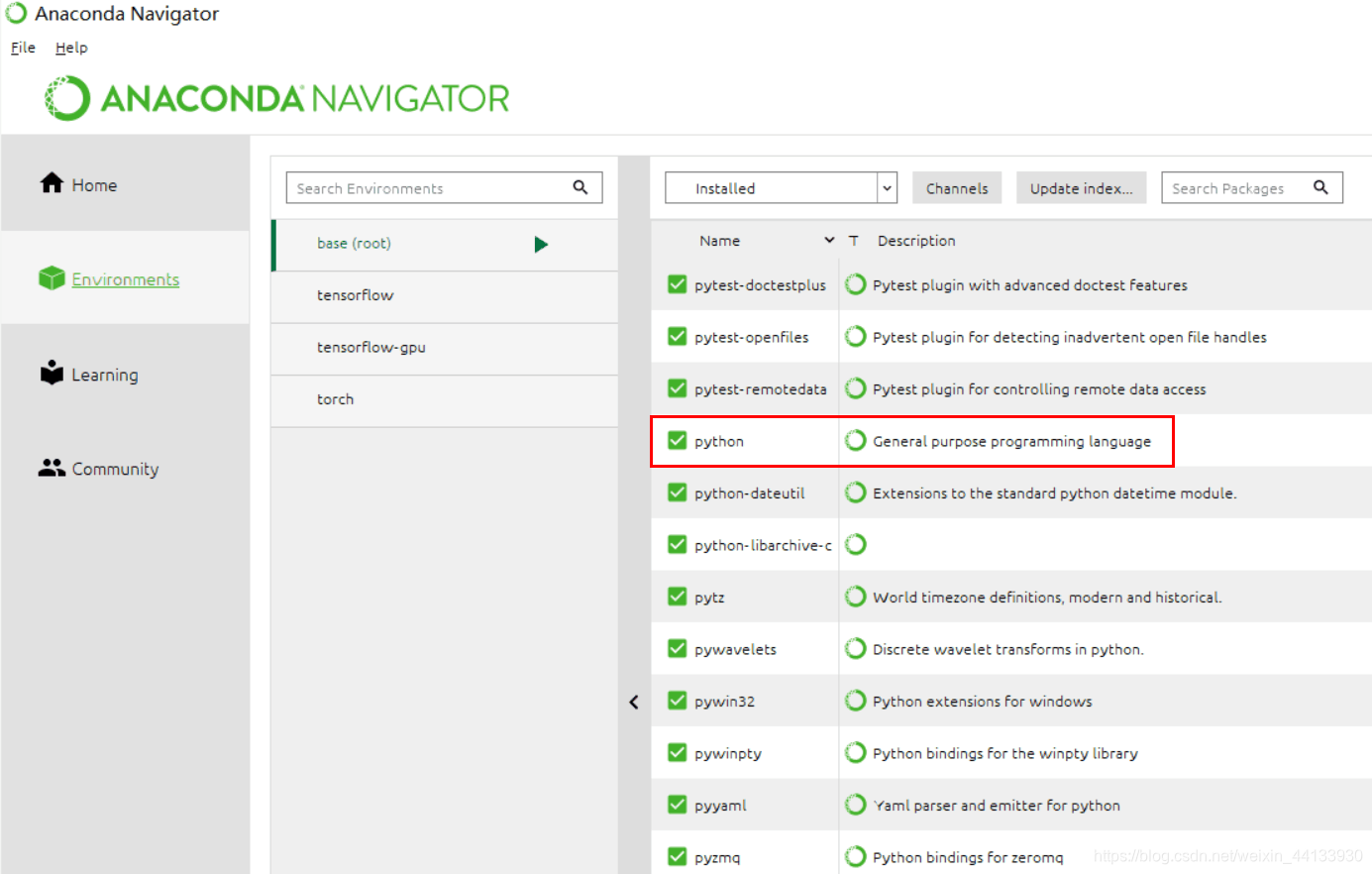Click the circle icon for pyyaml
The height and width of the screenshot is (874, 1372).
click(856, 805)
